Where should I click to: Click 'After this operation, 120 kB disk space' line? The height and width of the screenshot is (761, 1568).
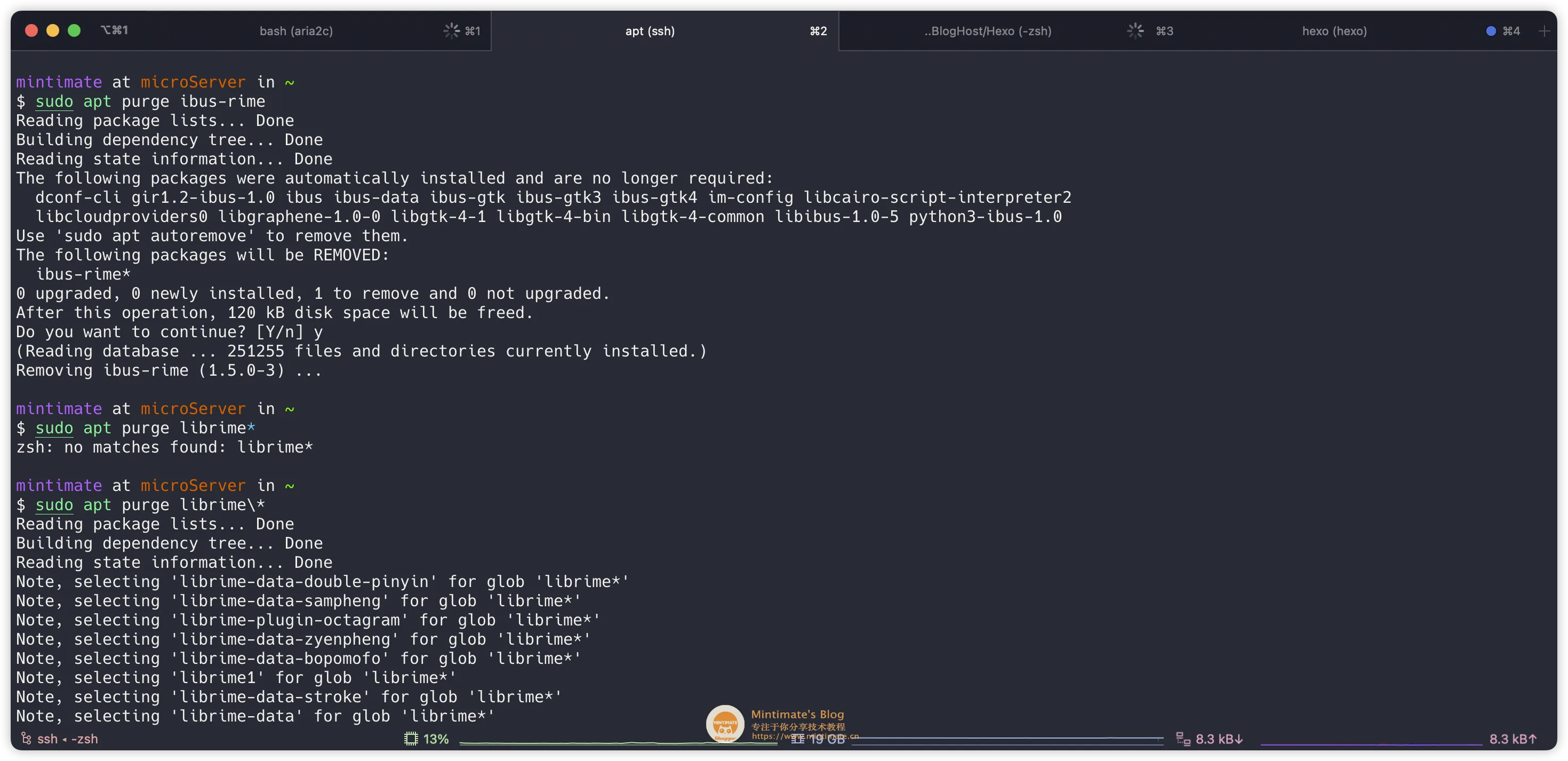275,312
